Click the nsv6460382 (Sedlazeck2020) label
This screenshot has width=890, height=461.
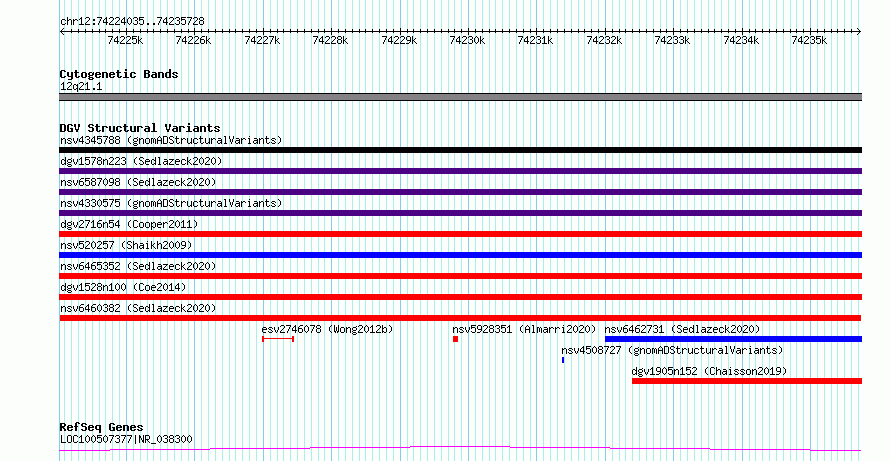138,308
